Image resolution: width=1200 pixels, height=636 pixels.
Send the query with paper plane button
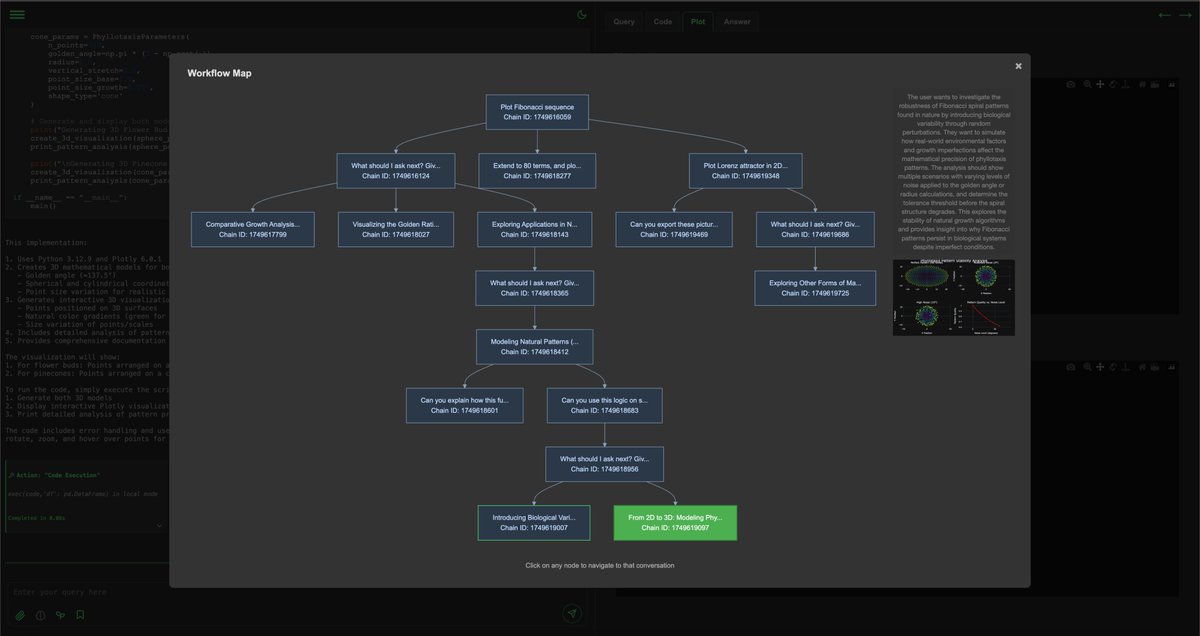pos(572,613)
